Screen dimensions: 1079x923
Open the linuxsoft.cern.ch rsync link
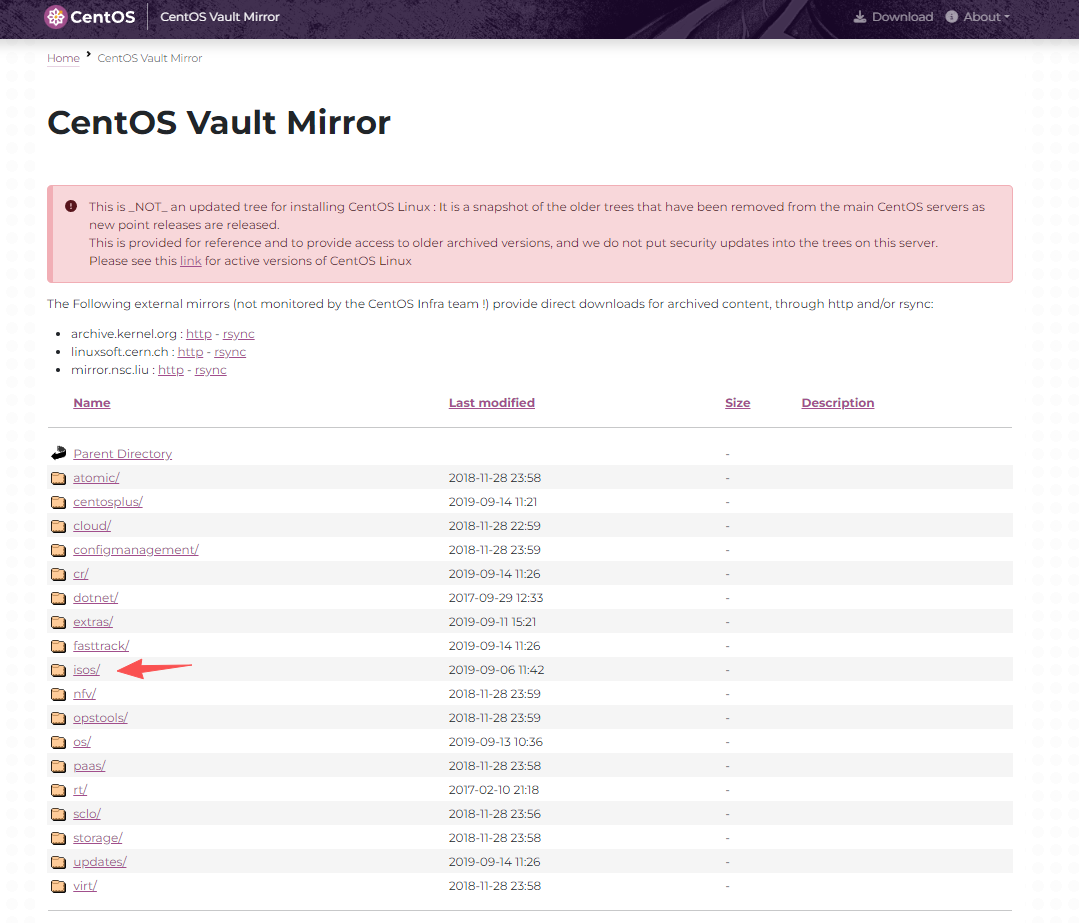(x=230, y=352)
